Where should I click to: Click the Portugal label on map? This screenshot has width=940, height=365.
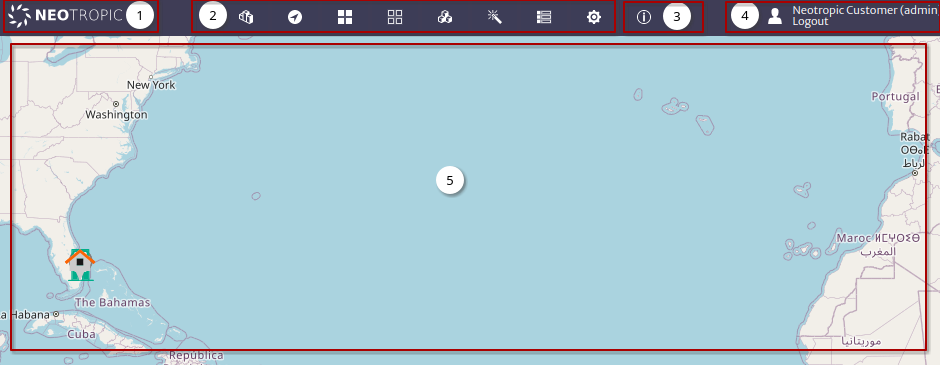point(895,96)
